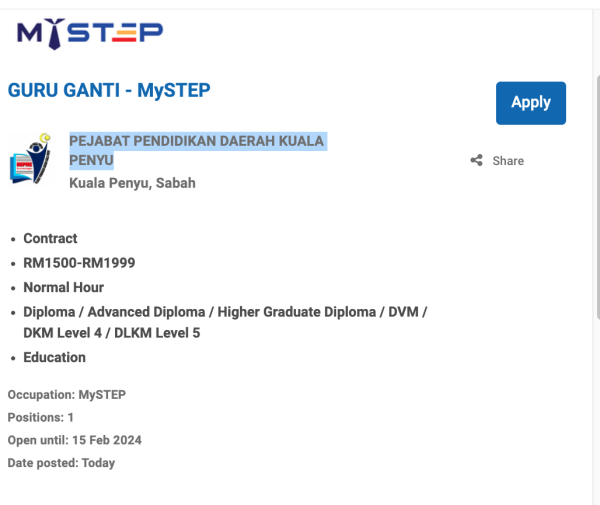Click the vertical scrollbar on the right edge
The width and height of the screenshot is (600, 505).
point(596,200)
